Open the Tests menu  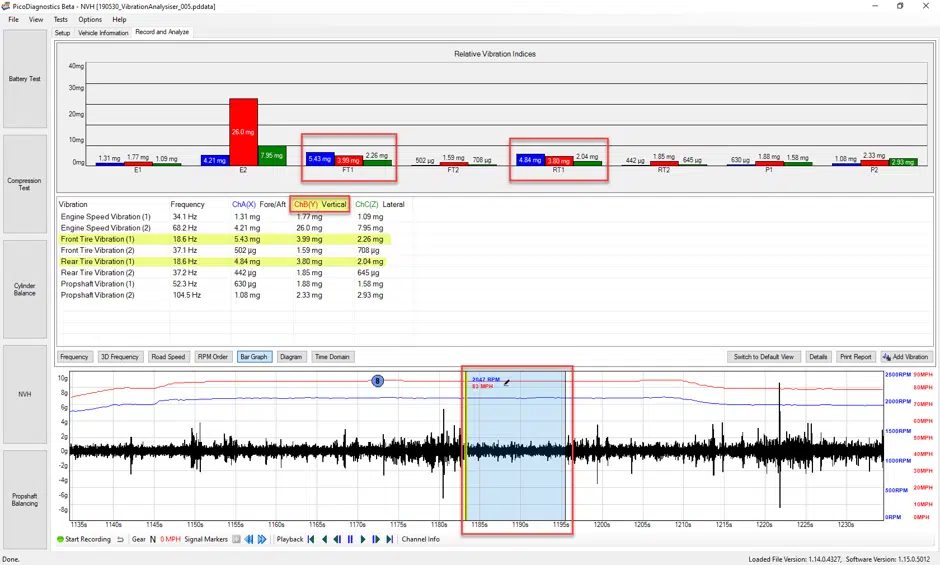click(61, 19)
